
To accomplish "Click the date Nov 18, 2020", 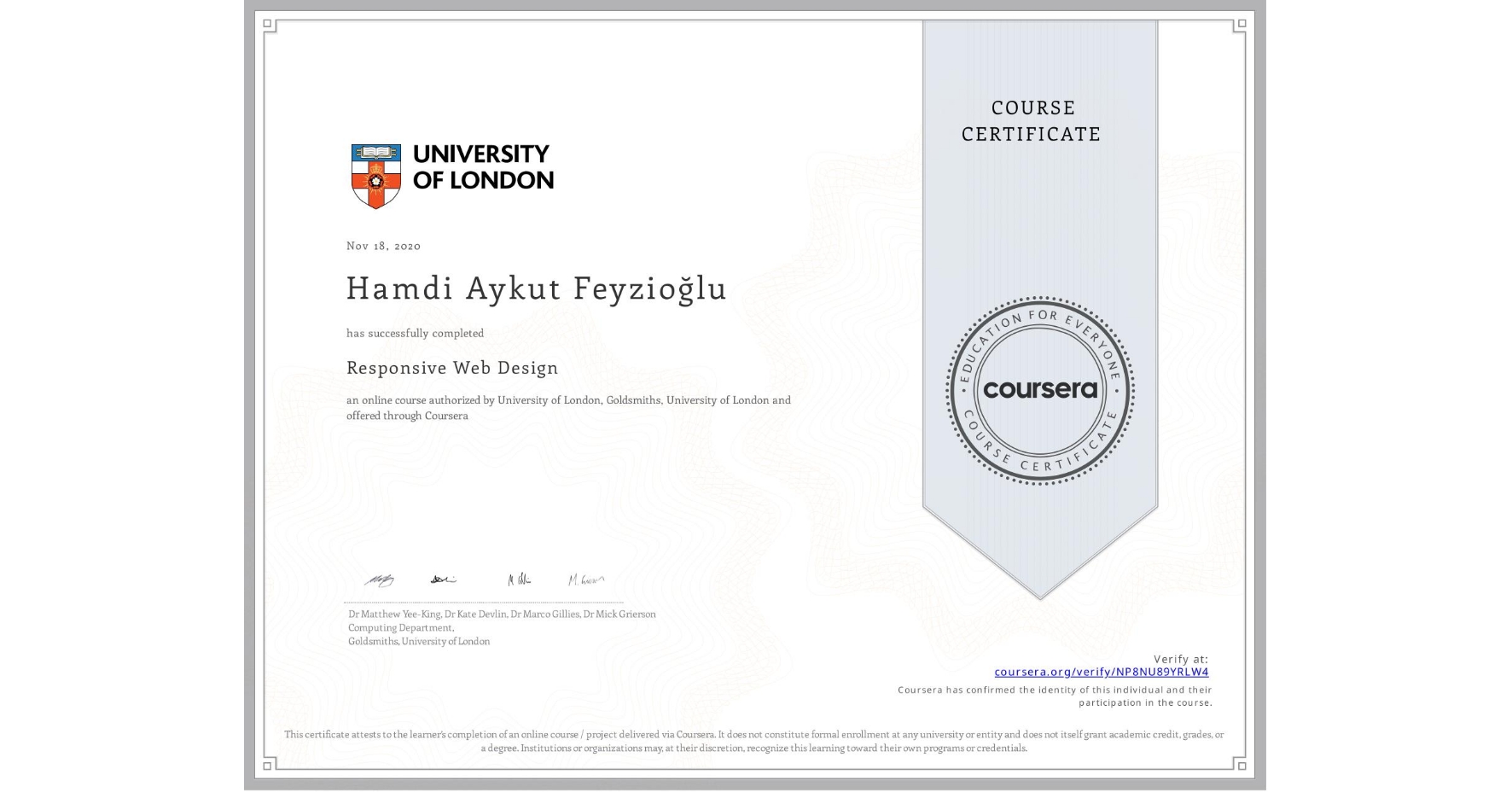I will (x=383, y=246).
